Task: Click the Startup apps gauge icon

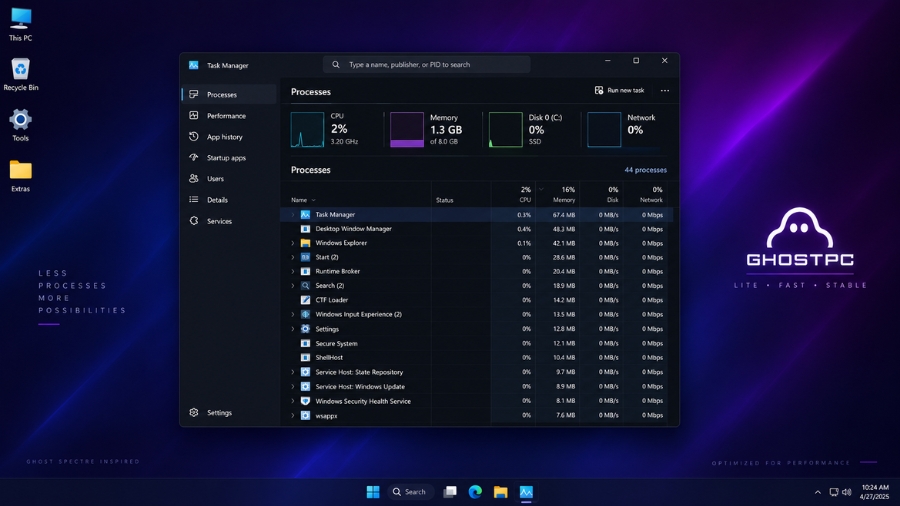Action: (194, 157)
